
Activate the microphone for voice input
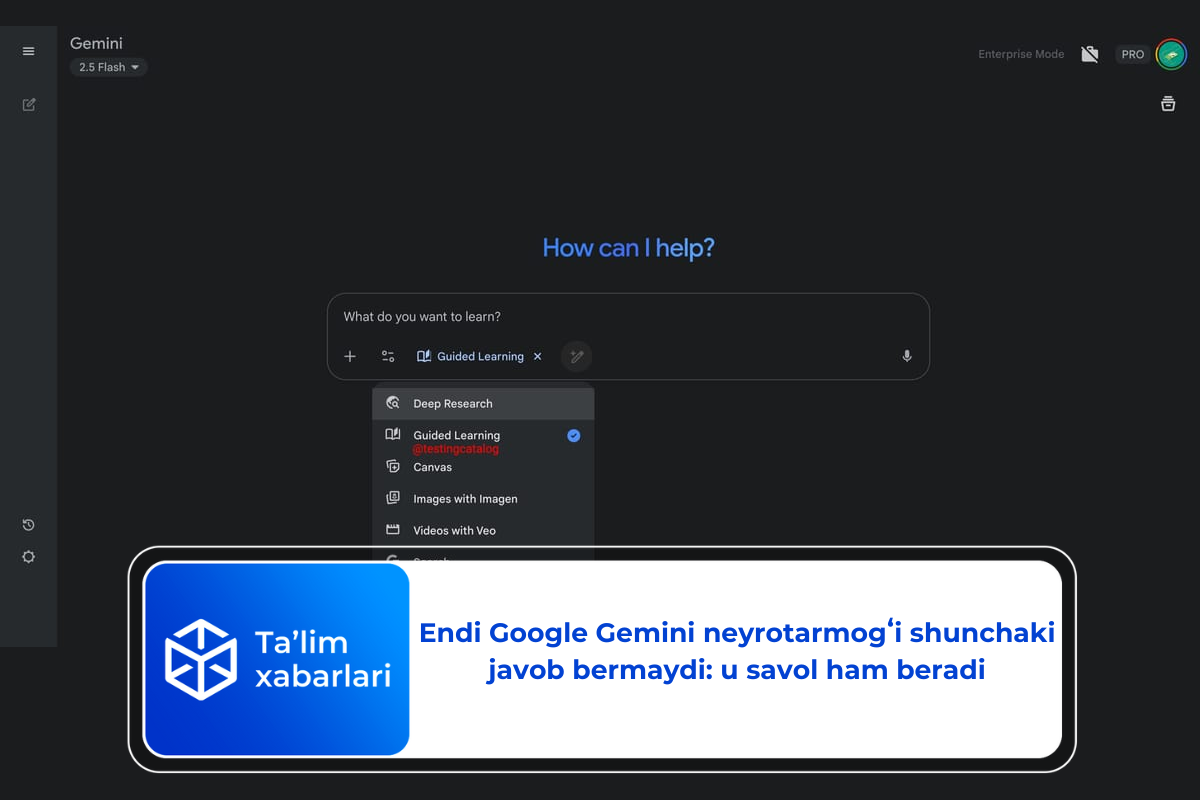(907, 356)
